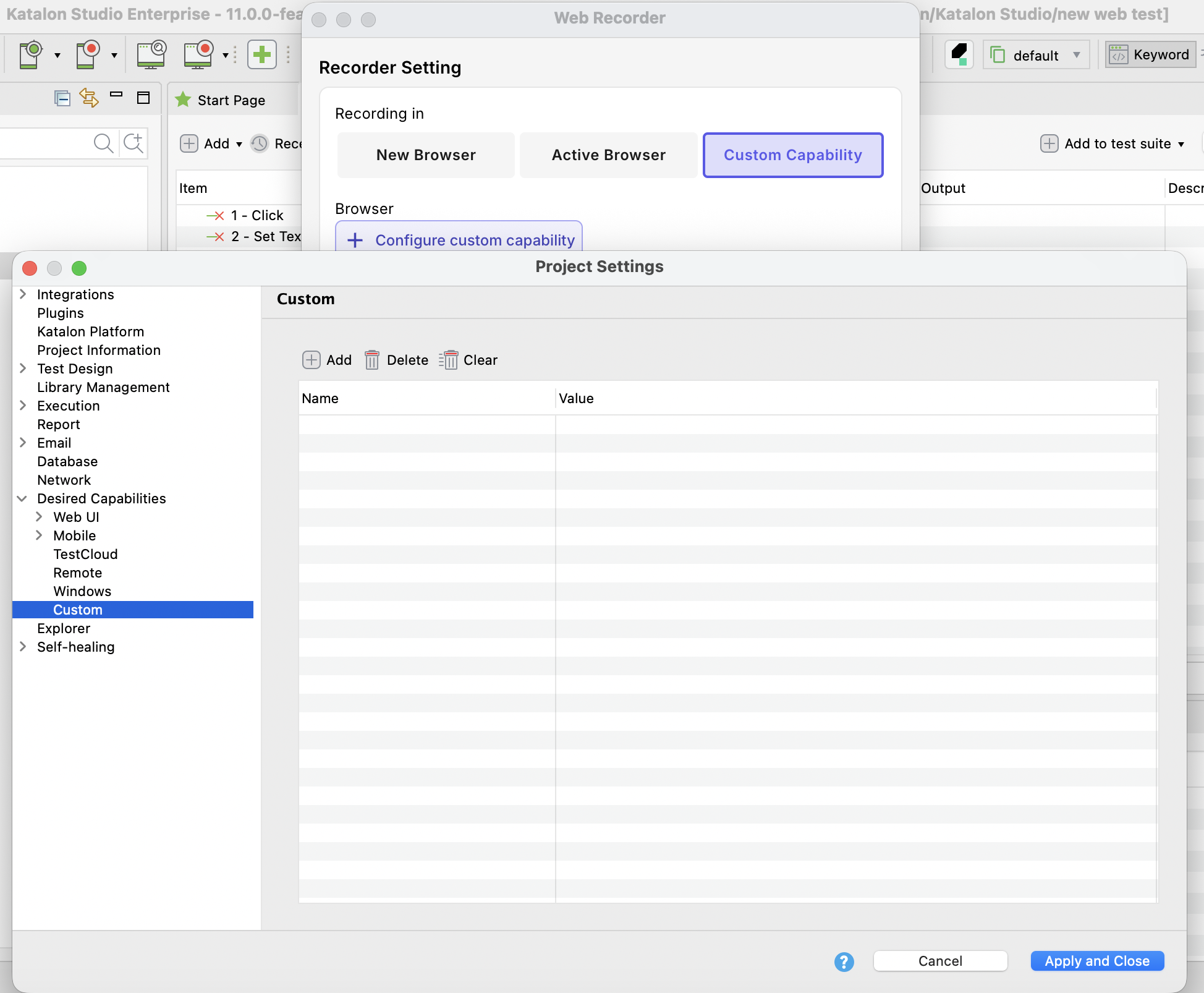Expand the Desired Capabilities tree node

click(23, 498)
